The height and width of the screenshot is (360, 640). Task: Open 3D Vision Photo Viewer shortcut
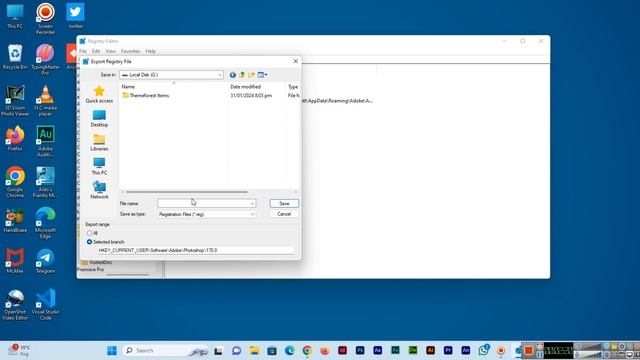tap(15, 101)
